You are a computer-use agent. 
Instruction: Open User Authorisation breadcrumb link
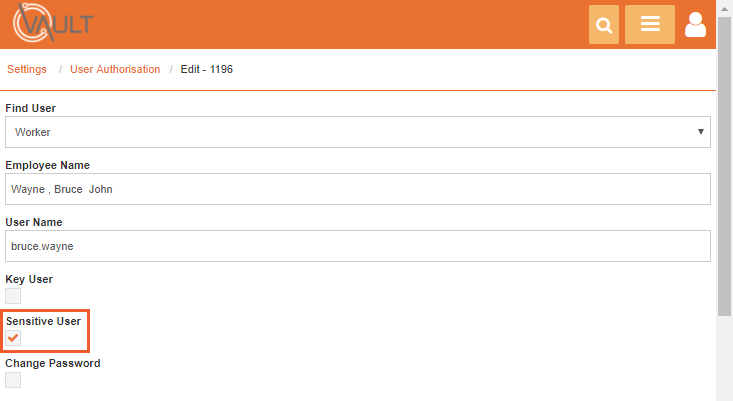(115, 69)
